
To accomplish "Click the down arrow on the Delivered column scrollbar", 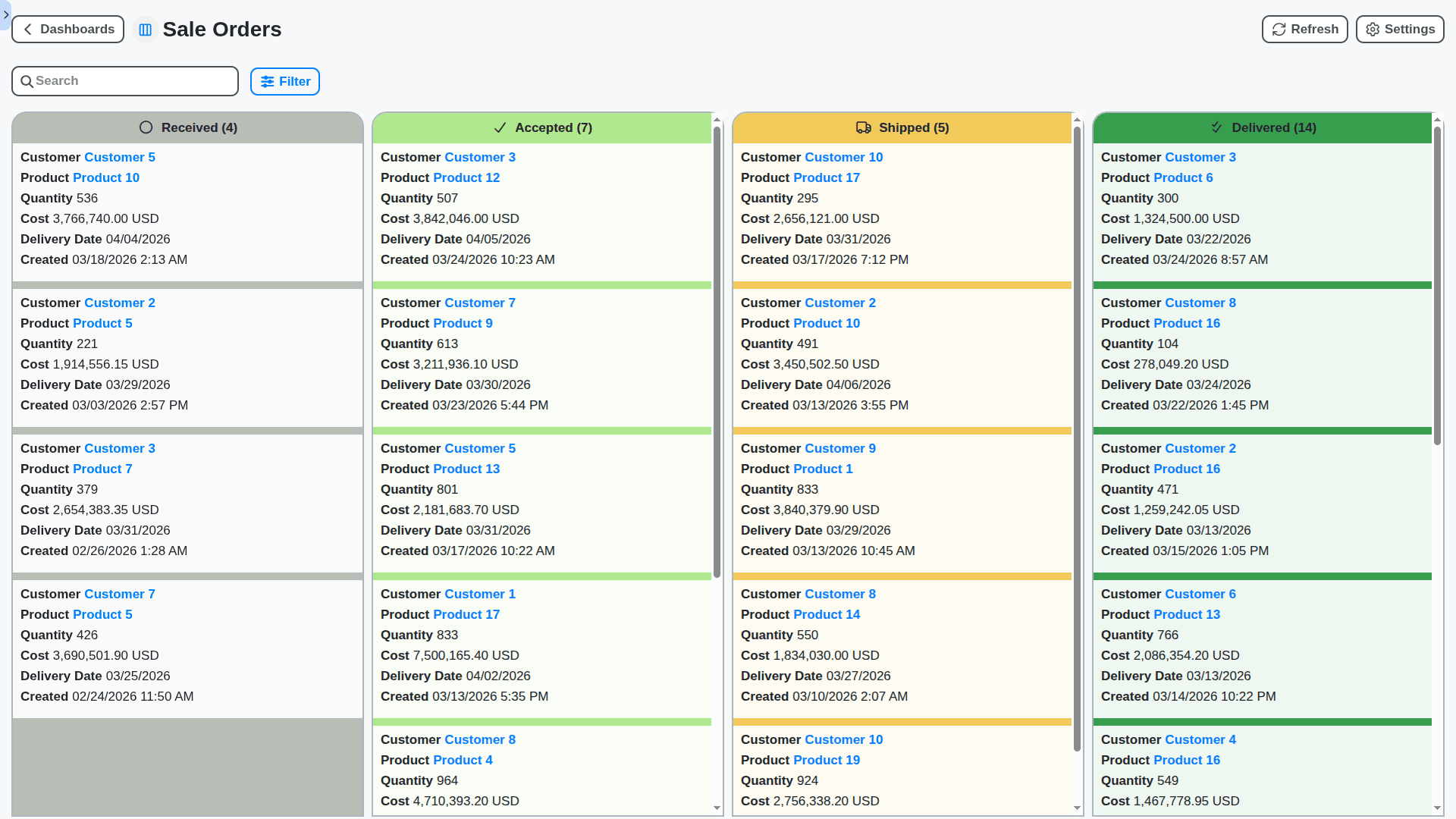I will coord(1437,808).
